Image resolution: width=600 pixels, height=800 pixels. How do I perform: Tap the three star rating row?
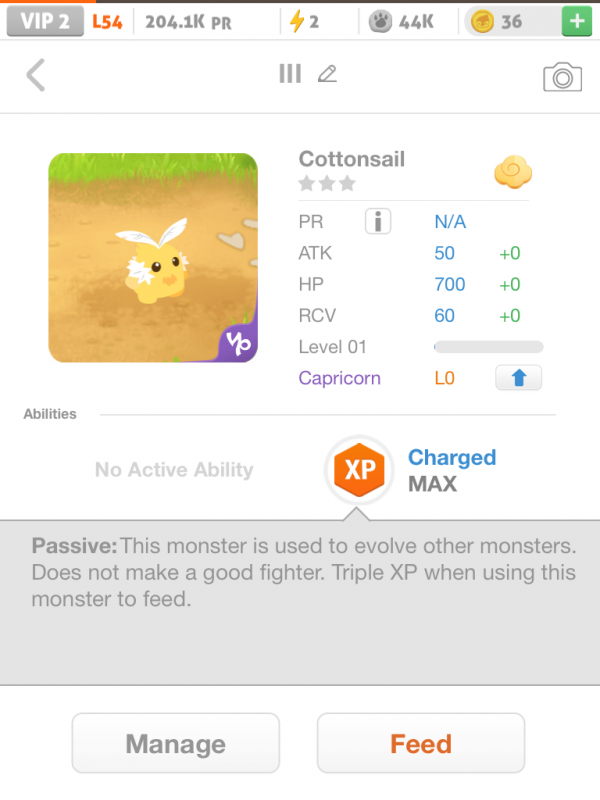click(327, 184)
